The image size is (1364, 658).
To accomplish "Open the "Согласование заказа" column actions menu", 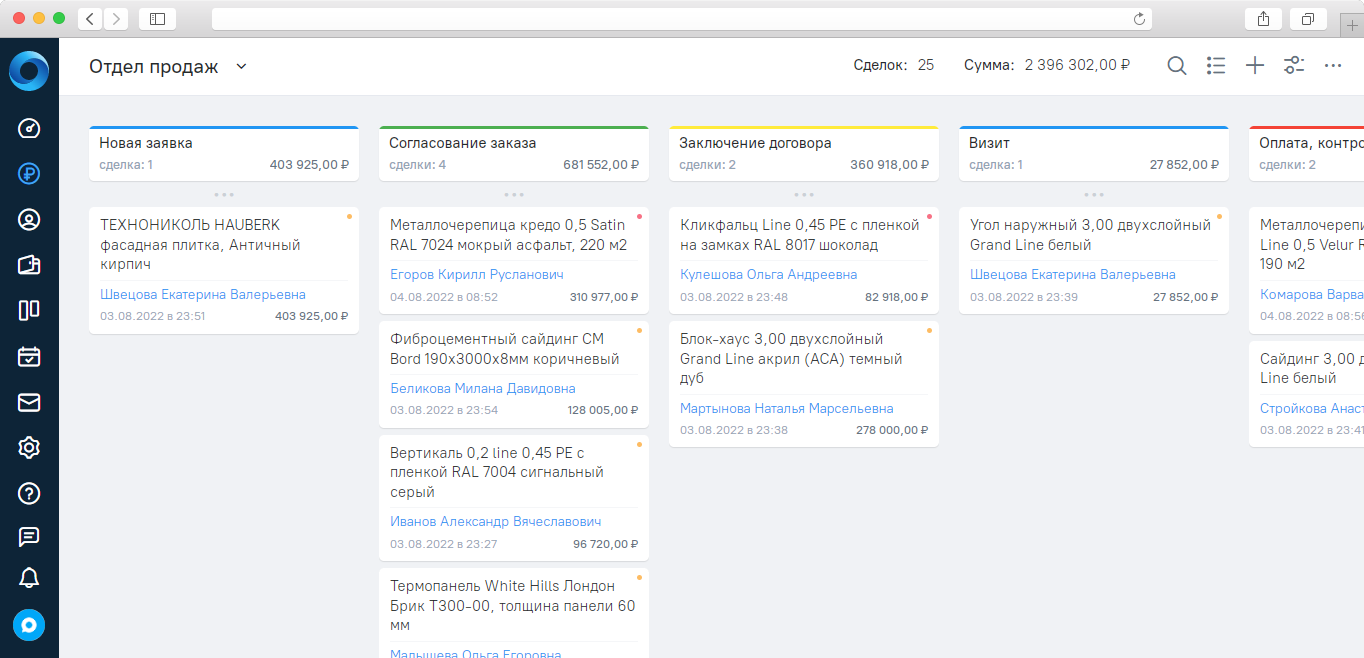I will 513,195.
